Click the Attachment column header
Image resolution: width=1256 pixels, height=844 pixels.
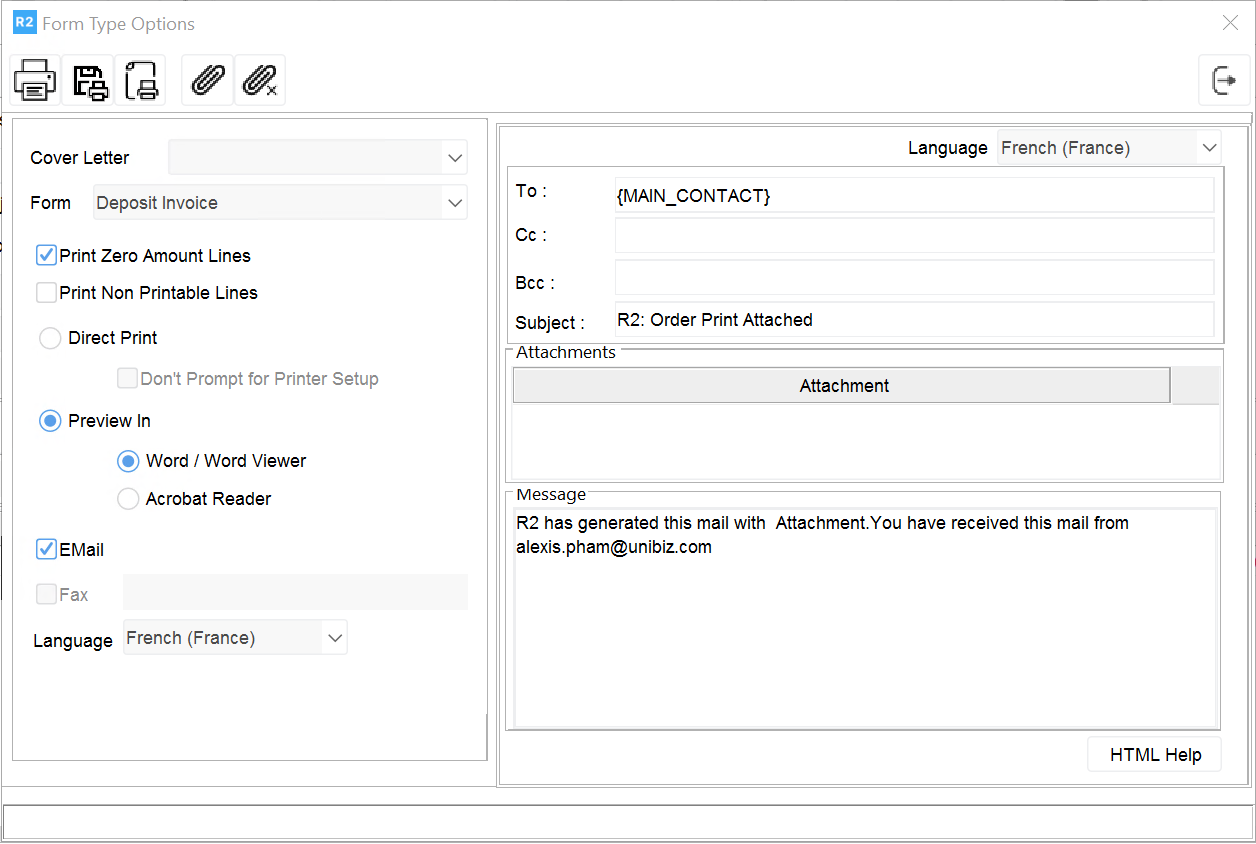click(842, 386)
